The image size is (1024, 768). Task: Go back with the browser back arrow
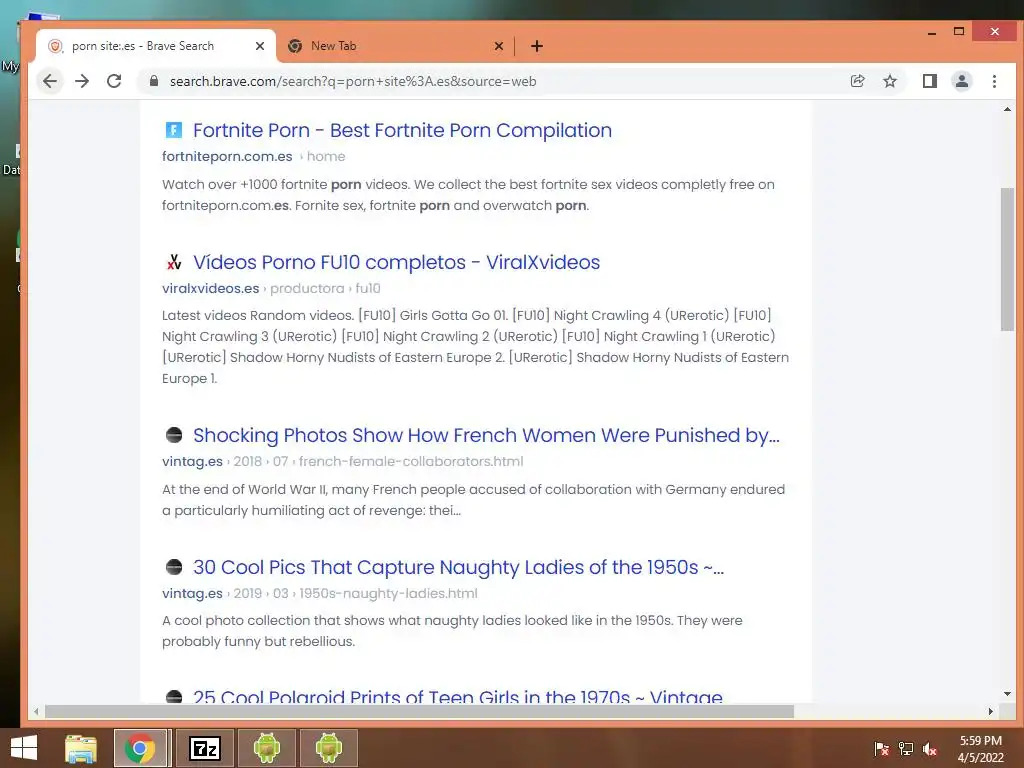50,81
